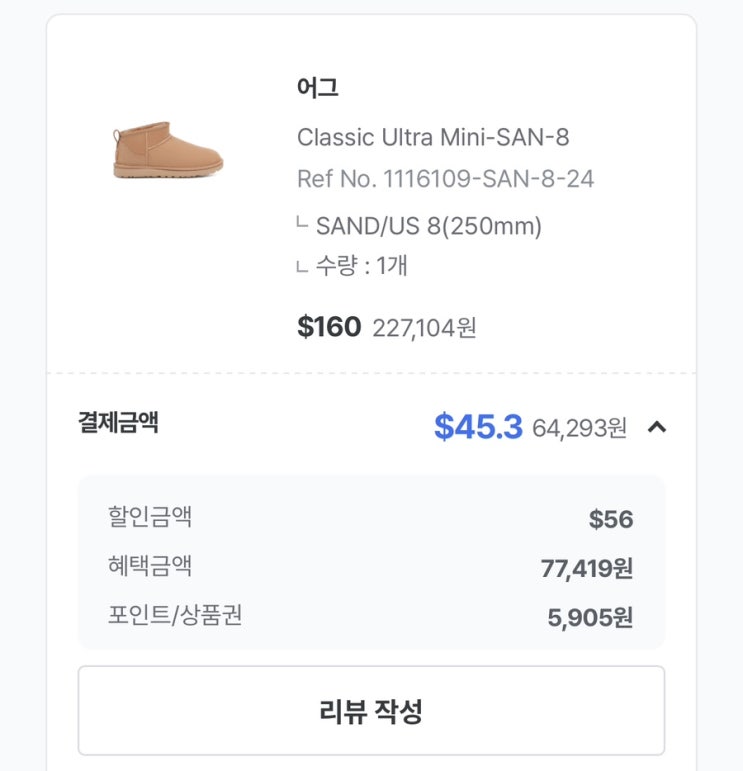Open the Classic Ultra Mini-SAN-8 product title
The width and height of the screenshot is (743, 771).
[x=433, y=137]
